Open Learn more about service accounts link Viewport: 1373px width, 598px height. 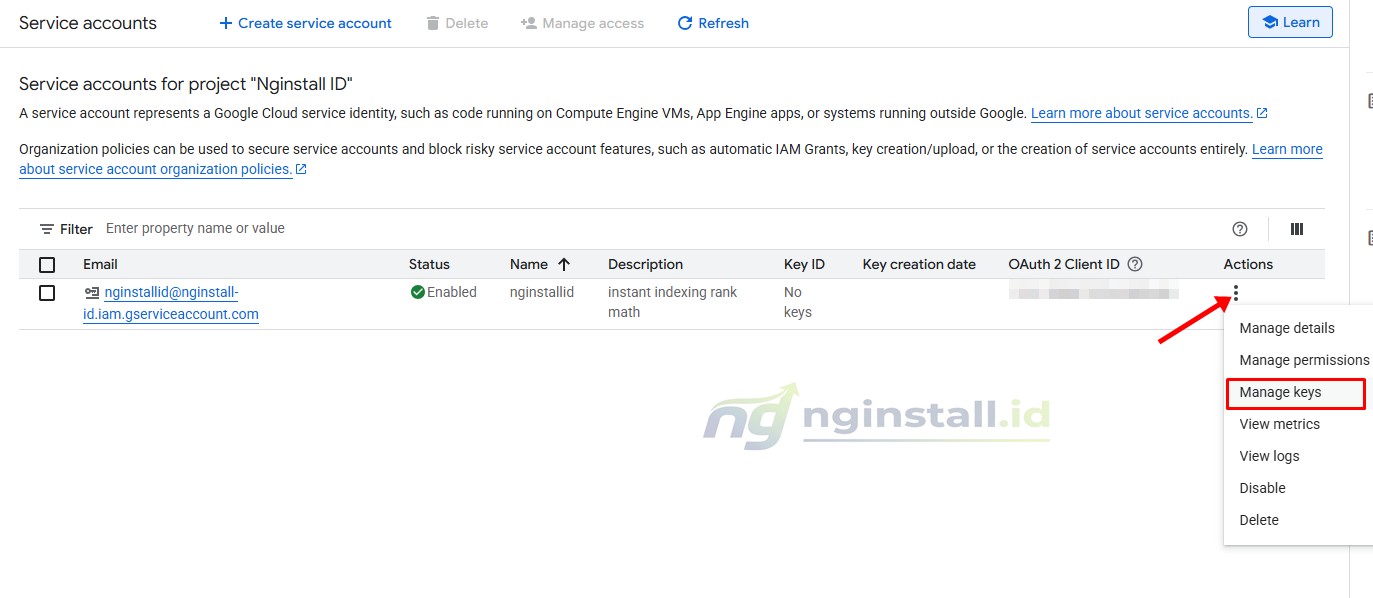point(1149,113)
